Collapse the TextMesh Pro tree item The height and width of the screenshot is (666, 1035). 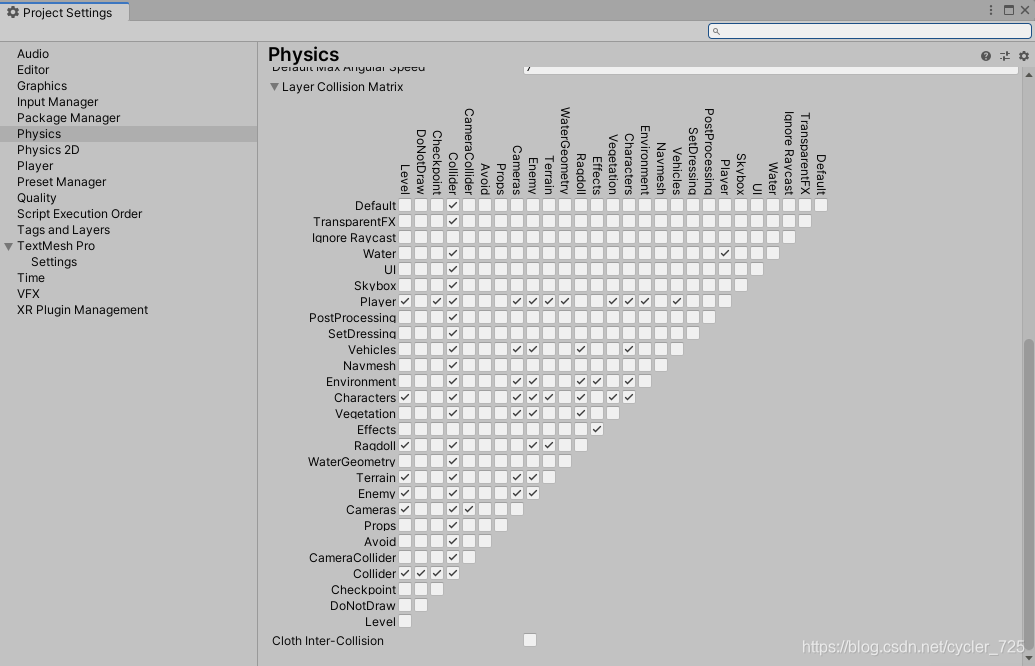click(9, 246)
